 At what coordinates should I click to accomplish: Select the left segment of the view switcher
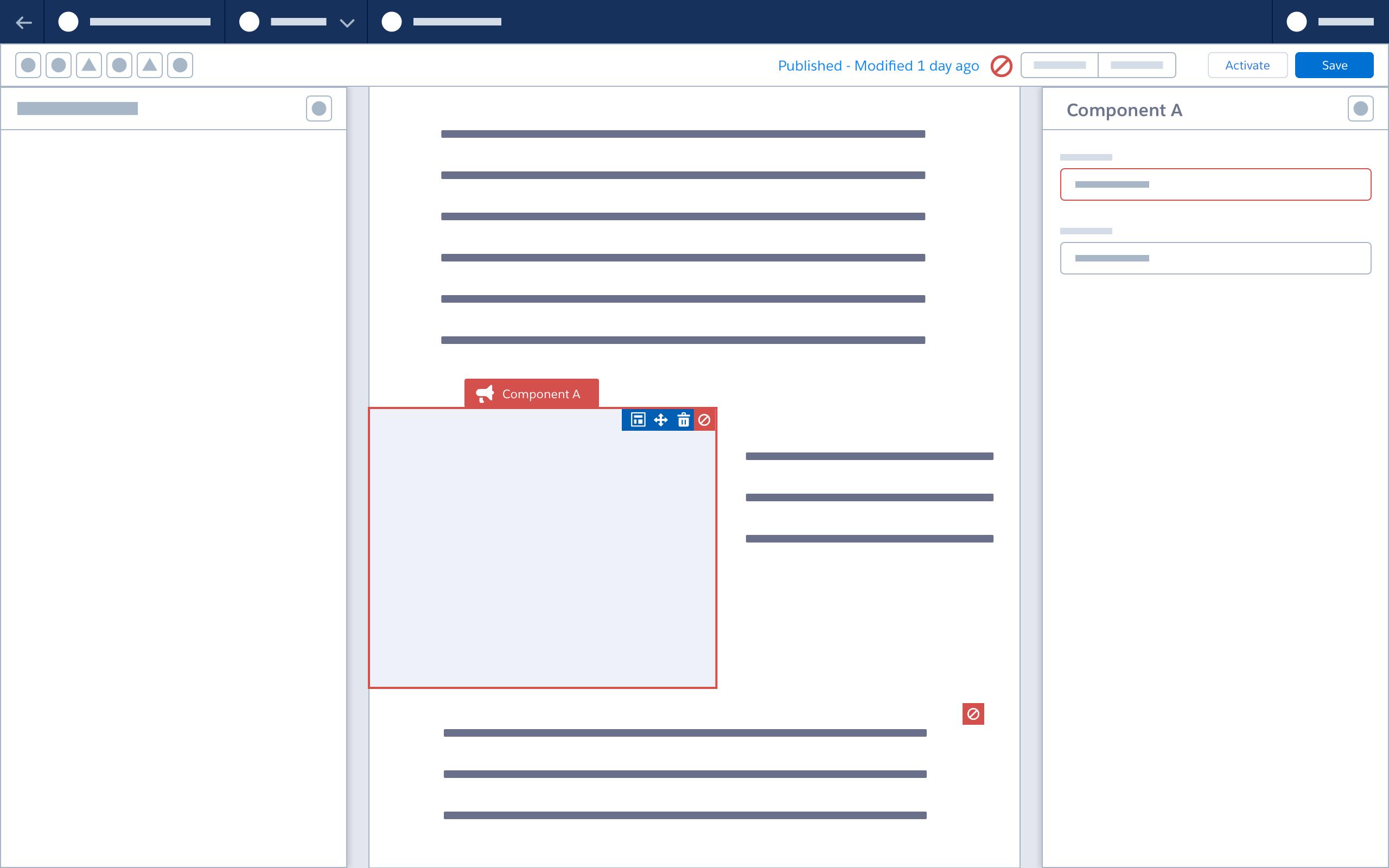(x=1060, y=65)
